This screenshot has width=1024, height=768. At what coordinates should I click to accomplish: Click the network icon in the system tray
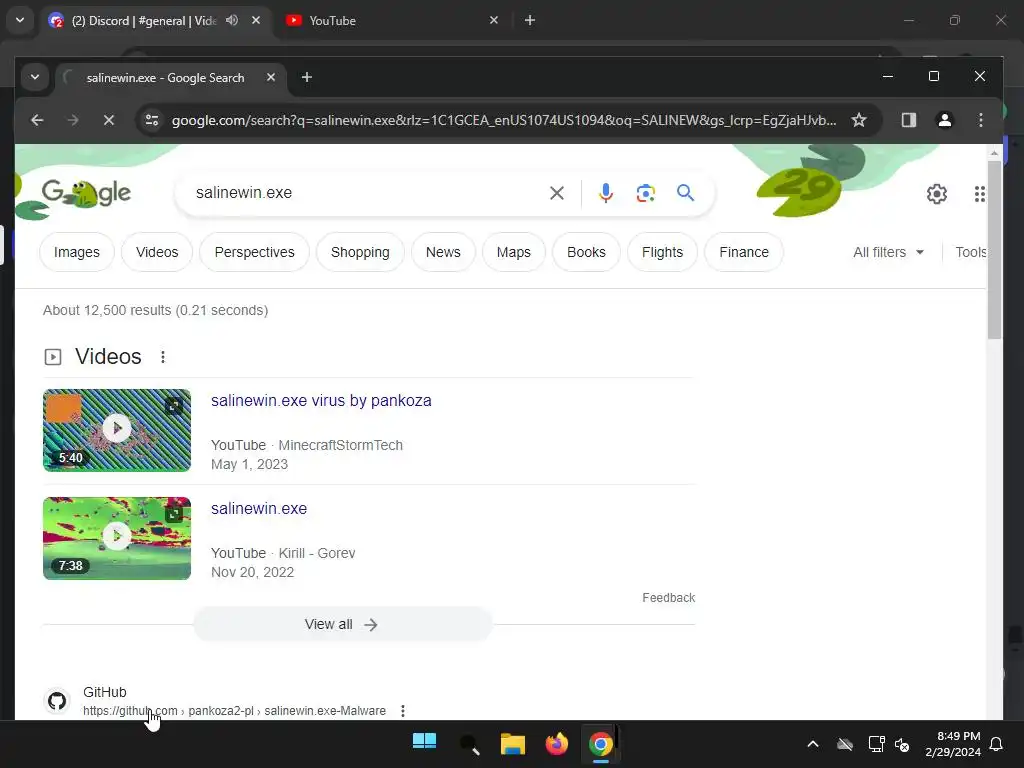[x=875, y=744]
